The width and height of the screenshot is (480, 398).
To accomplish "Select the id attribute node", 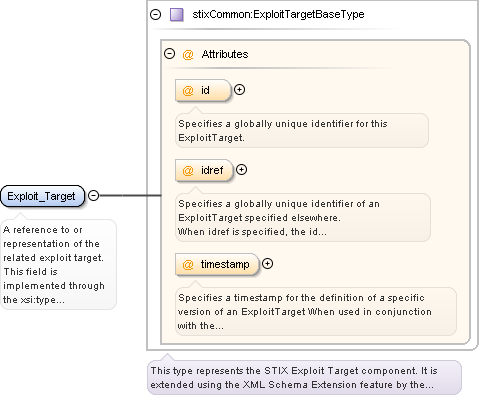I will 203,90.
